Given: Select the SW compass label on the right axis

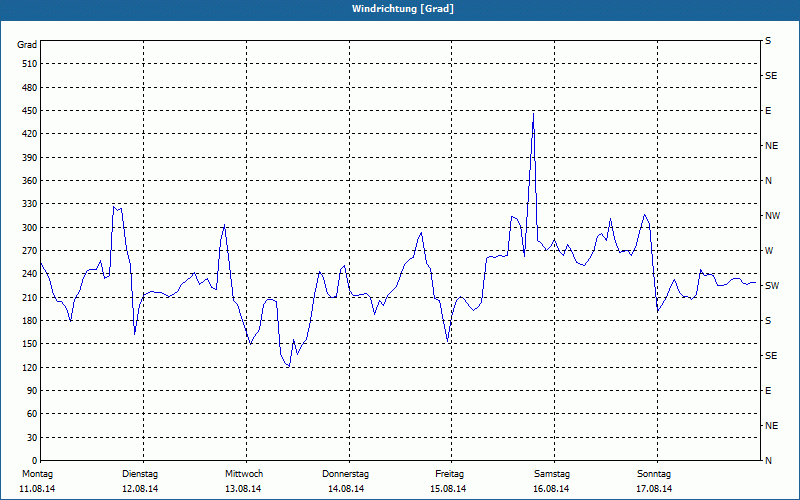Looking at the screenshot, I should tap(772, 286).
